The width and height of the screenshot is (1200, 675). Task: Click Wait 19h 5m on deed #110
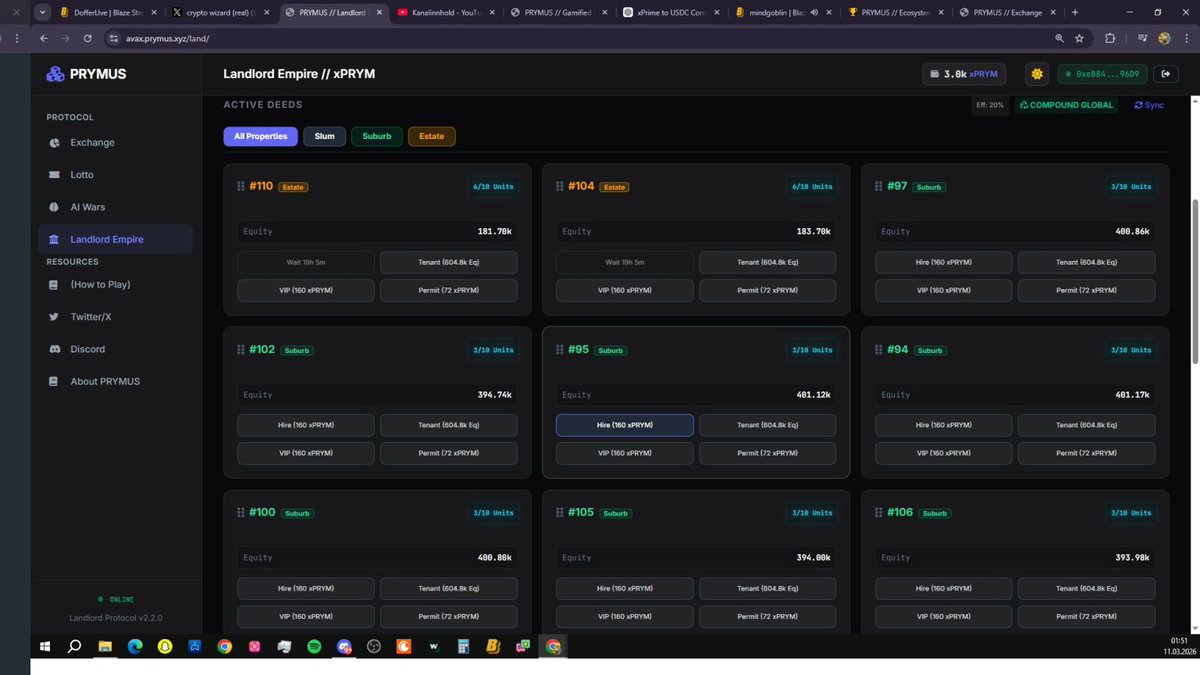point(306,262)
